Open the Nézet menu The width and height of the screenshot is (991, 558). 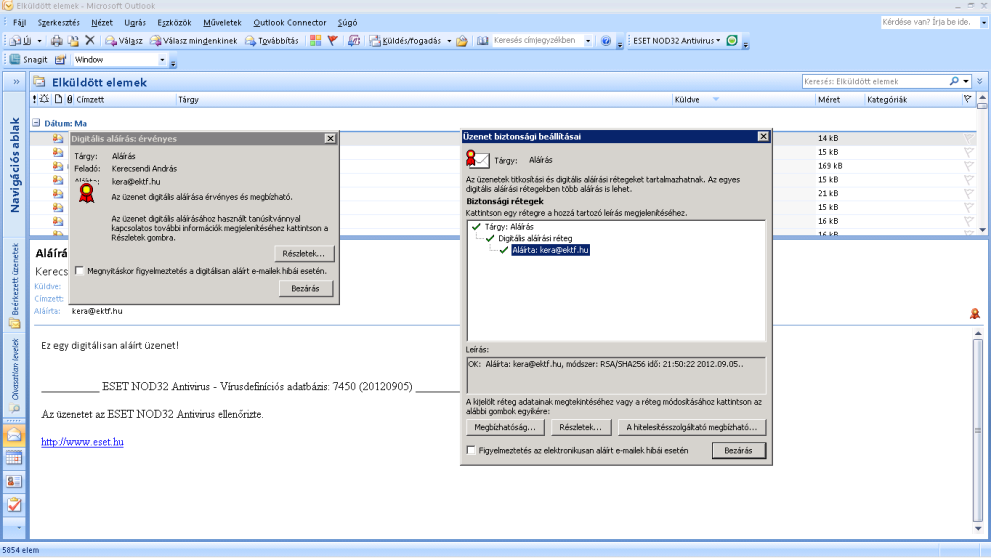[102, 23]
